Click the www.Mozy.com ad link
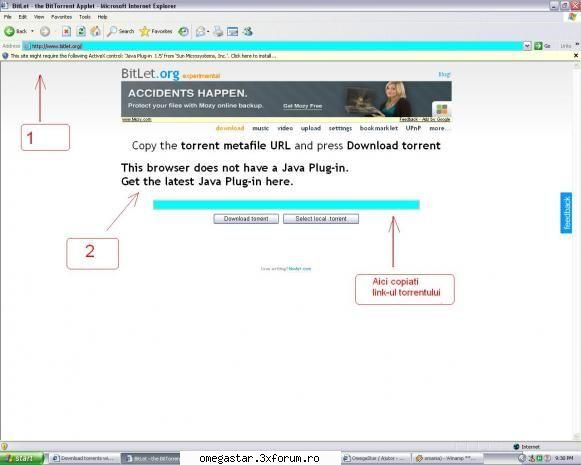Viewport: 581px width, 465px height. 137,119
